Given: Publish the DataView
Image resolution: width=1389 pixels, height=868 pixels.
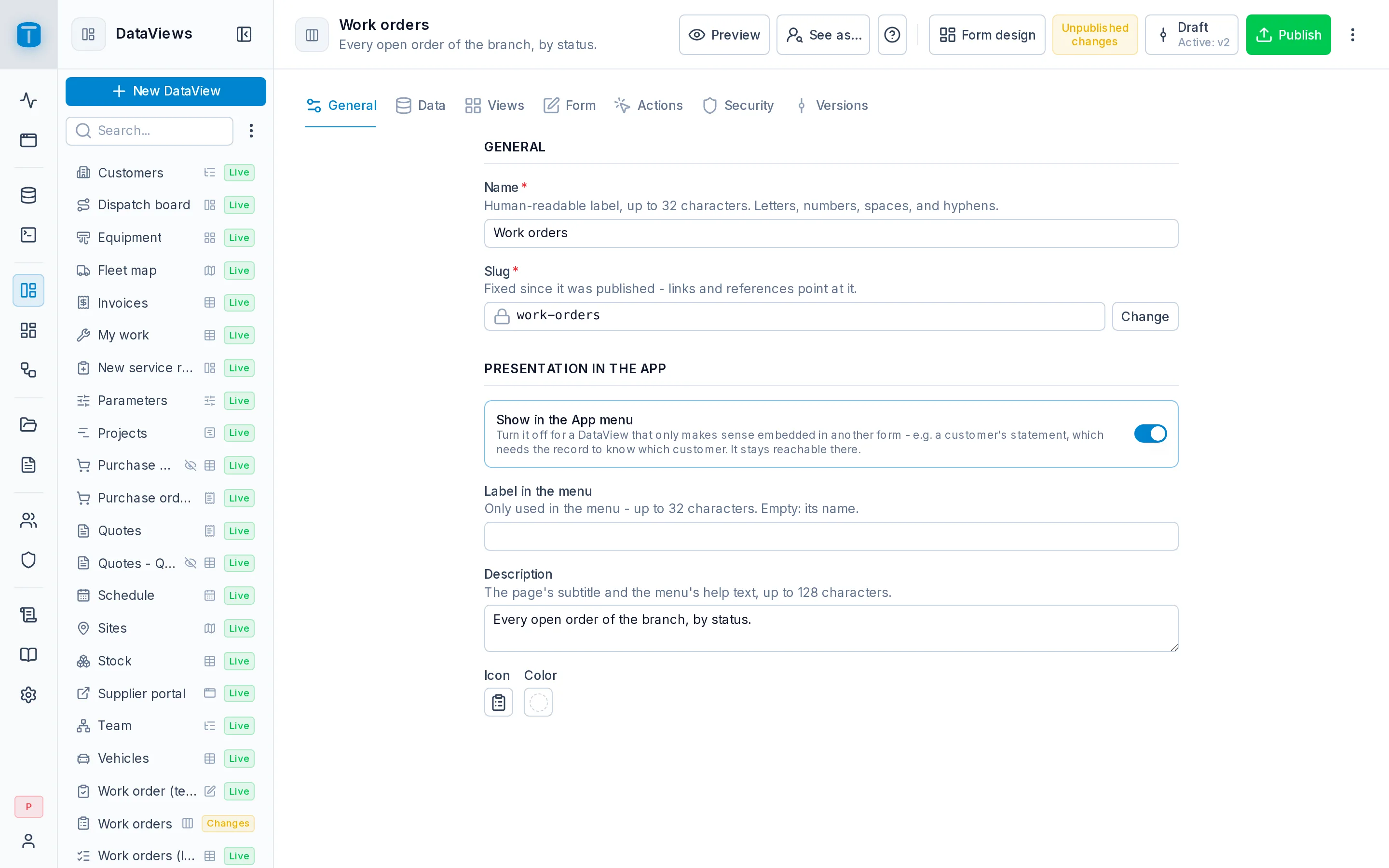Looking at the screenshot, I should 1288,35.
